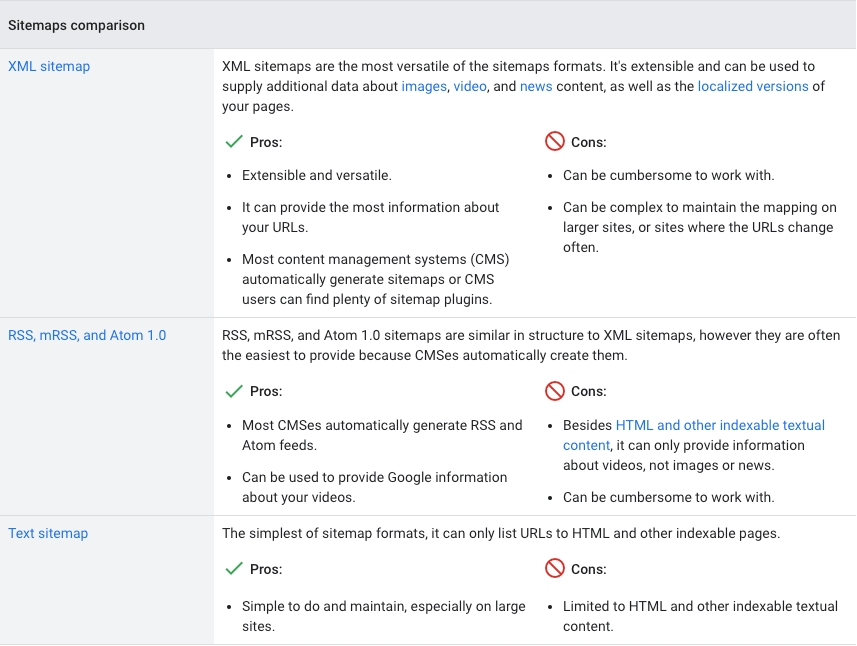Click the red Cons icon in RSS row

[x=555, y=391]
